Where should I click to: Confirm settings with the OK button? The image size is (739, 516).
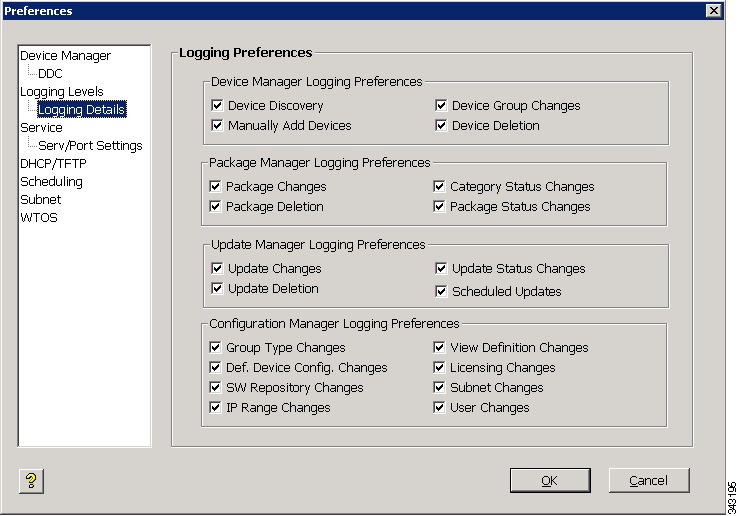[x=550, y=480]
